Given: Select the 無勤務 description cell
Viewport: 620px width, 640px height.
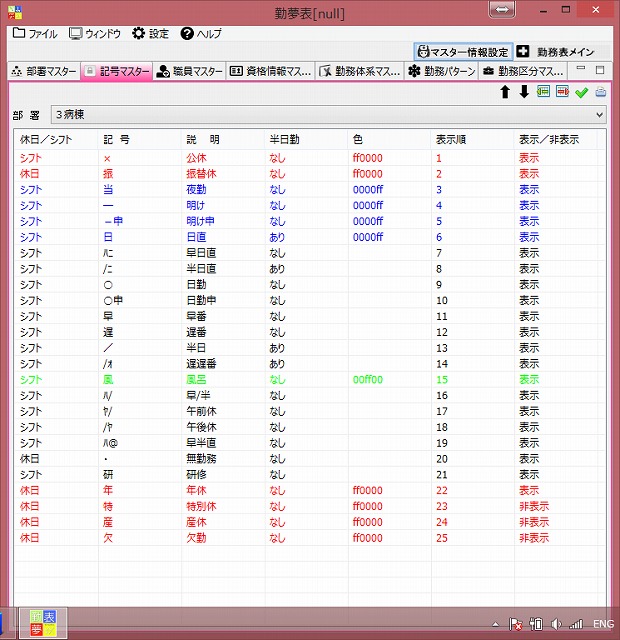Looking at the screenshot, I should coord(201,459).
